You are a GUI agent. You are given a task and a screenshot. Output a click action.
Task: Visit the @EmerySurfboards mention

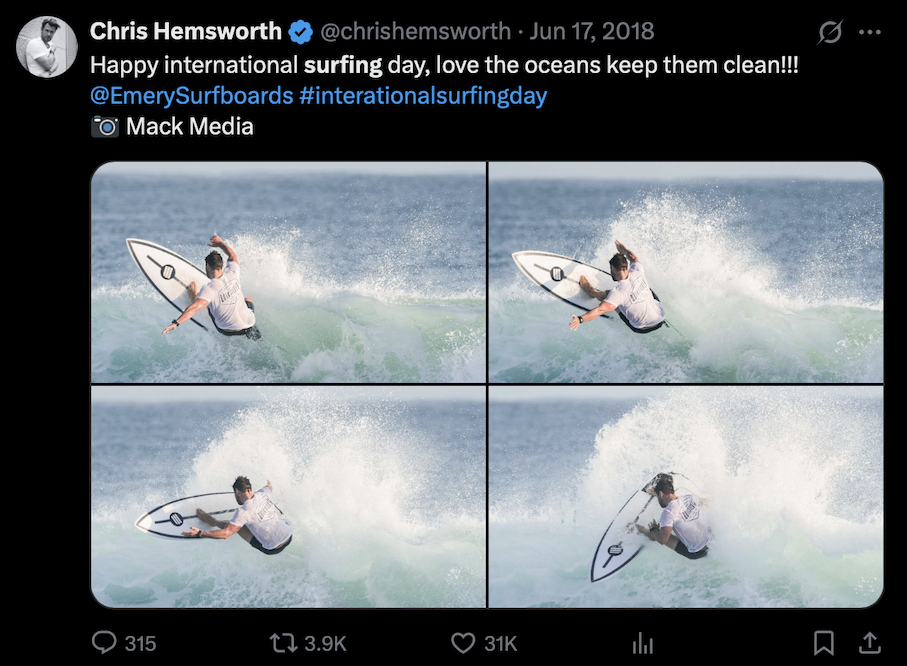pos(191,96)
